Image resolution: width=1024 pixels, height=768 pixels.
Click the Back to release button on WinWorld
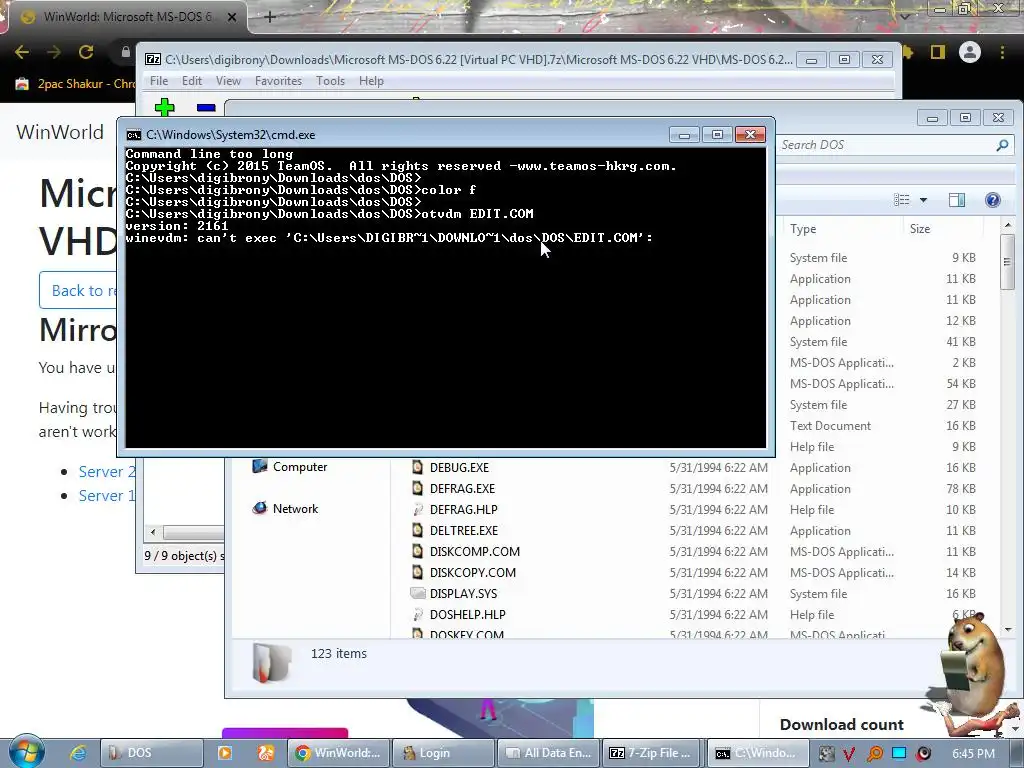pyautogui.click(x=78, y=291)
